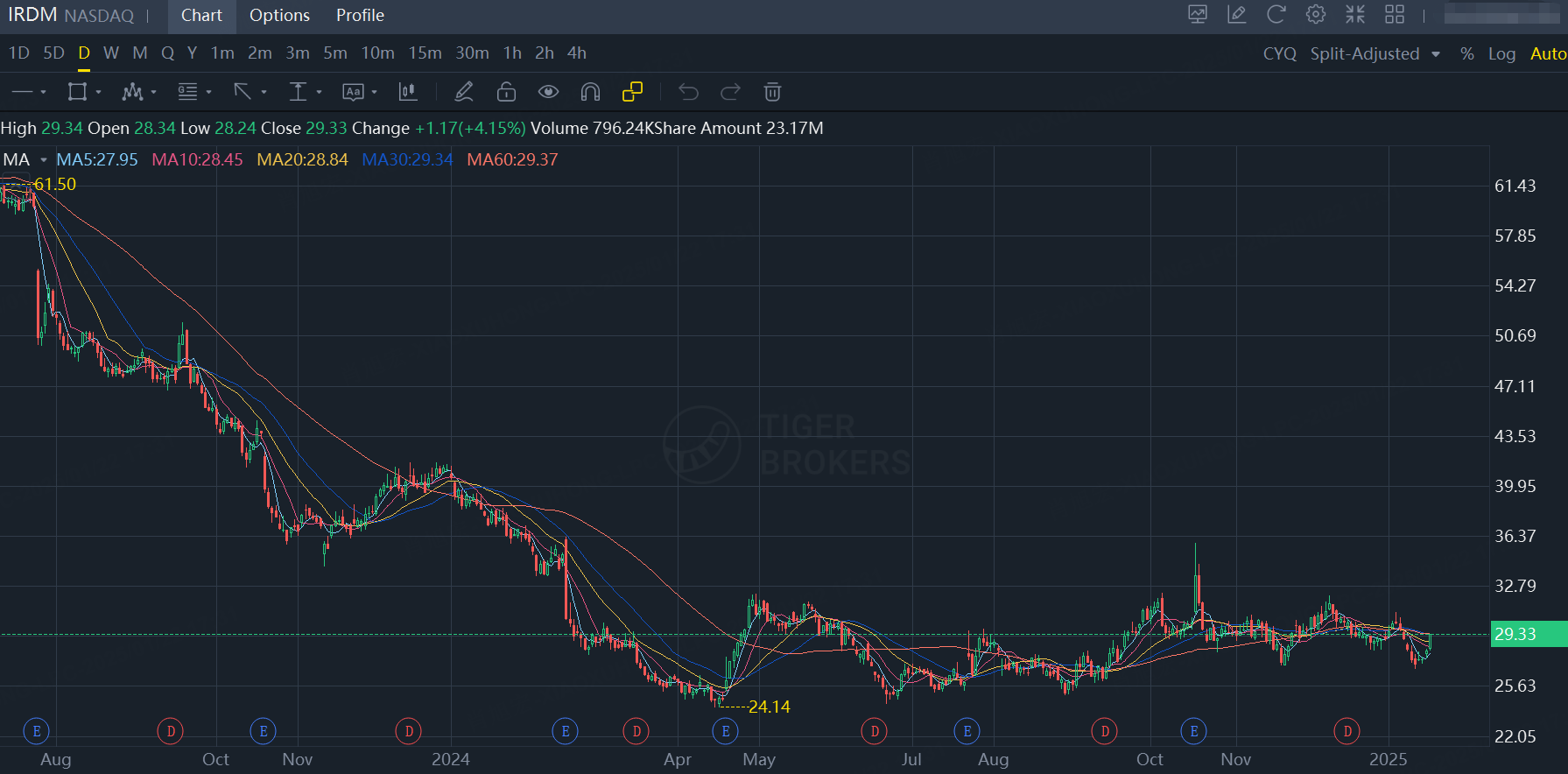Click the IRDM ticker symbol
The height and width of the screenshot is (774, 1568).
point(32,15)
